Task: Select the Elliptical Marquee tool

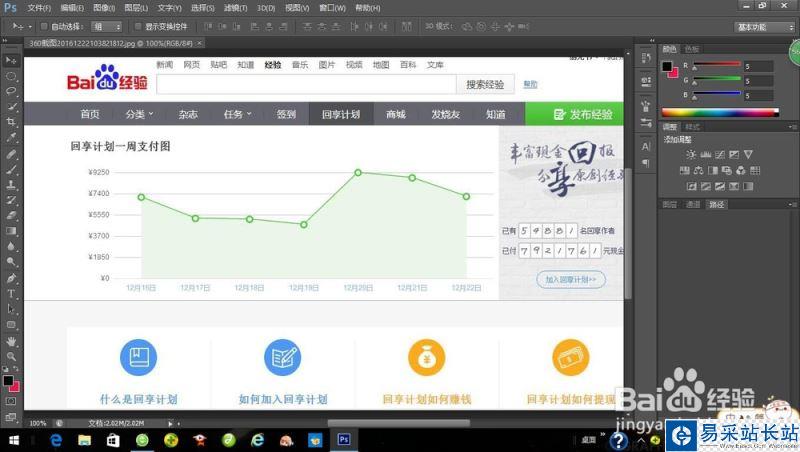Action: tap(11, 76)
